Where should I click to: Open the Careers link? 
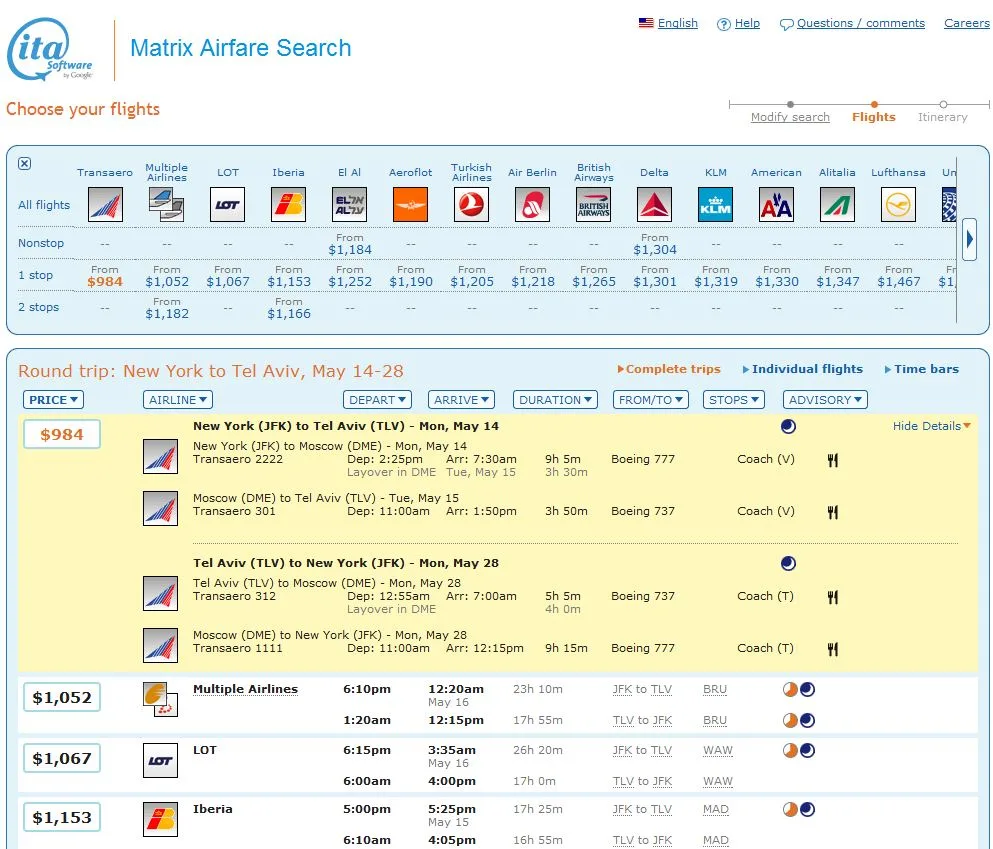966,23
